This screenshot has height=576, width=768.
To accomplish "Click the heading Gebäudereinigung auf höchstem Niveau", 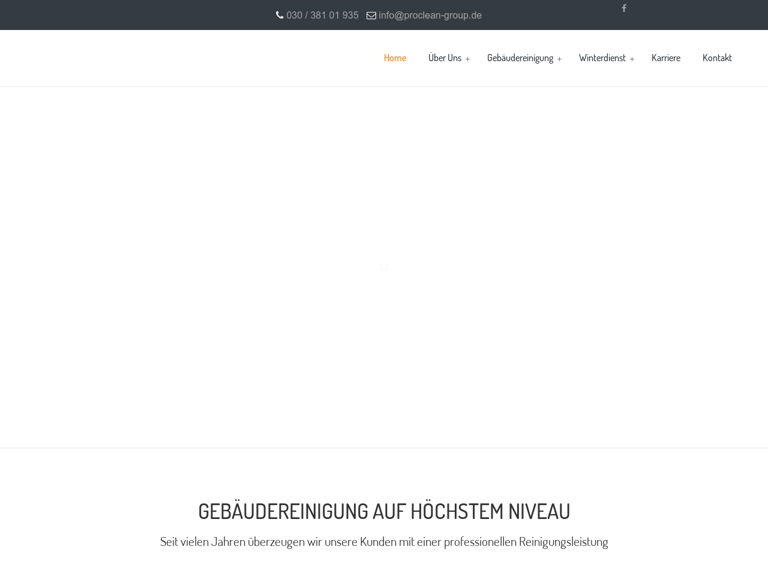I will (384, 511).
